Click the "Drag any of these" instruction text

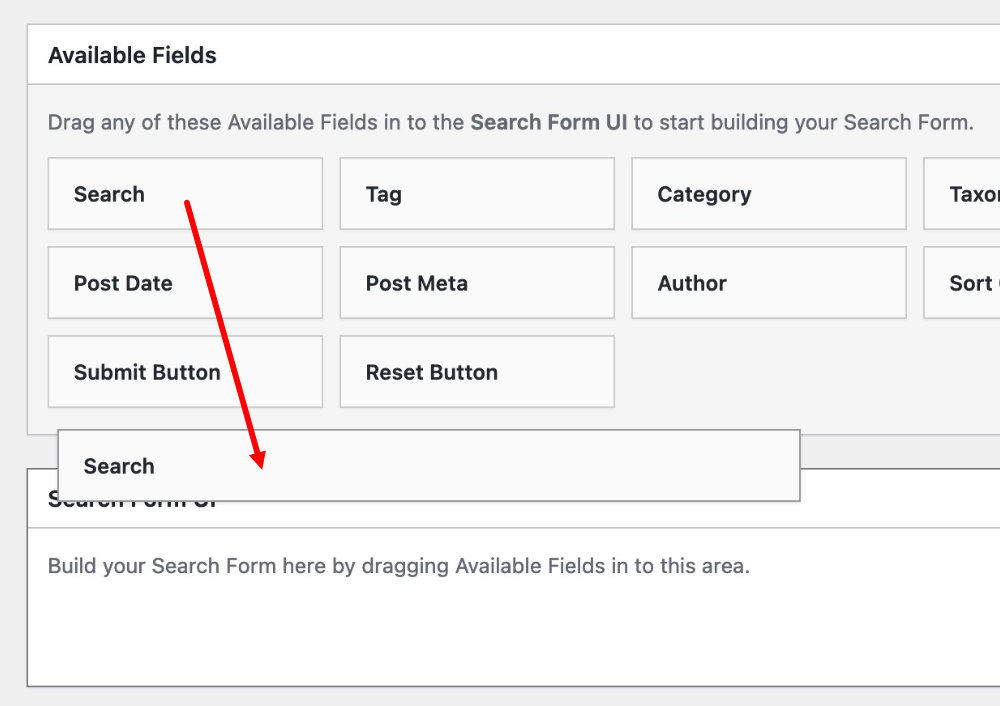[255, 123]
